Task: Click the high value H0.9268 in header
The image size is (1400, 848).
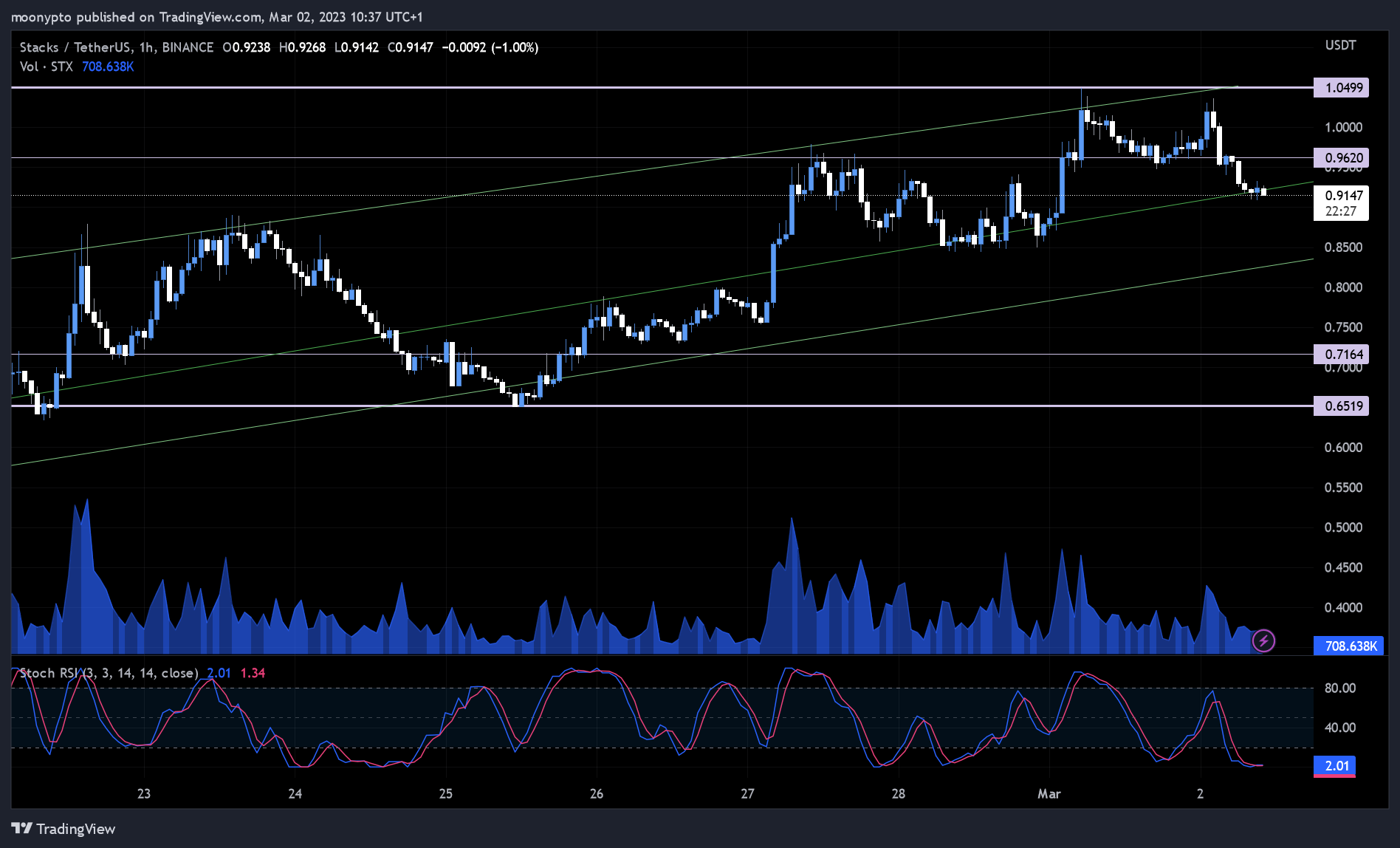Action: click(x=302, y=47)
